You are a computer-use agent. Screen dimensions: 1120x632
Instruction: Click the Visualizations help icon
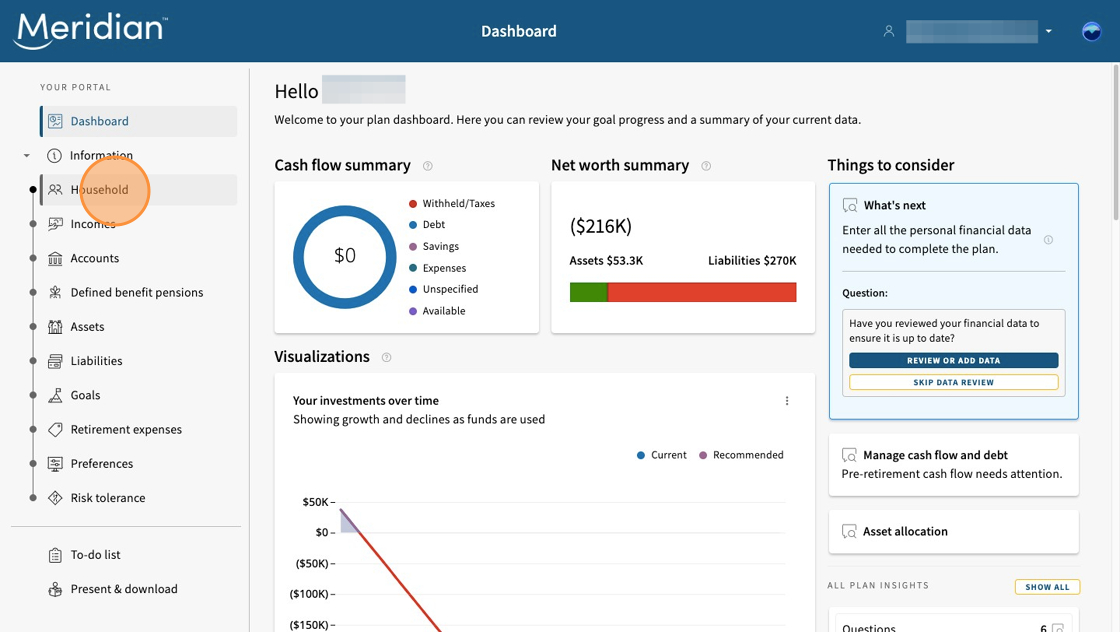tap(386, 358)
